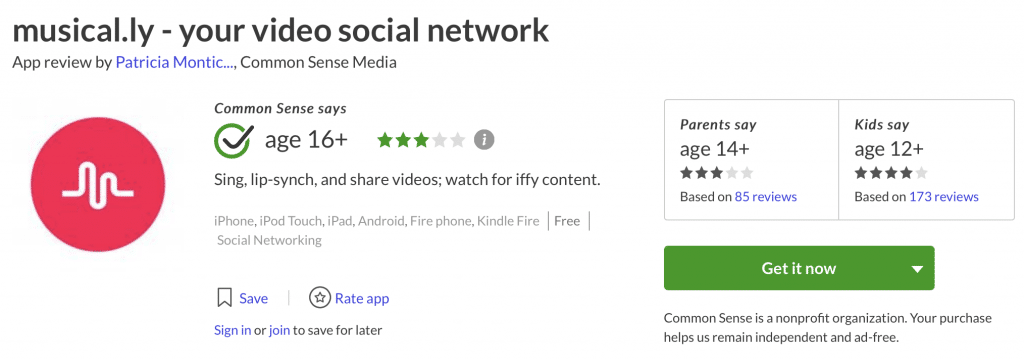Click the star Rate app icon
Image resolution: width=1024 pixels, height=360 pixels.
[319, 298]
